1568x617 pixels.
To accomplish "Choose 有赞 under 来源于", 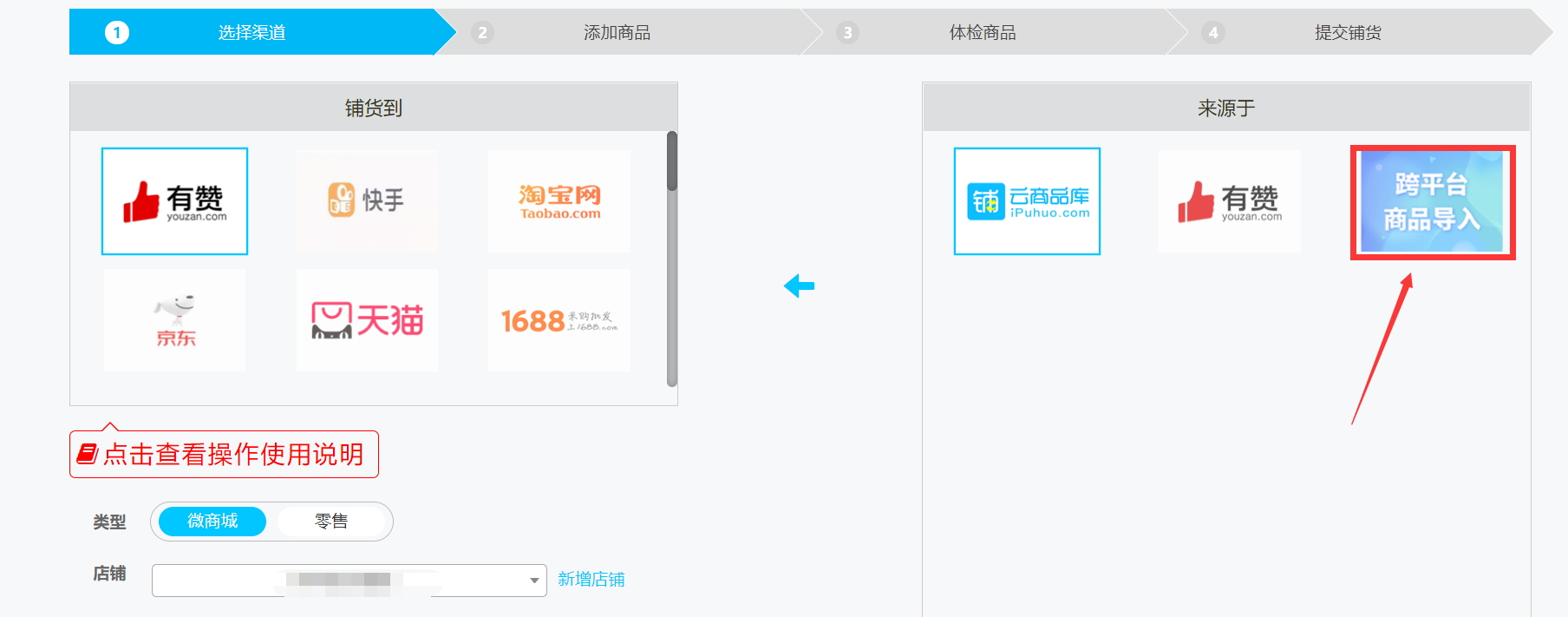I will click(1230, 201).
